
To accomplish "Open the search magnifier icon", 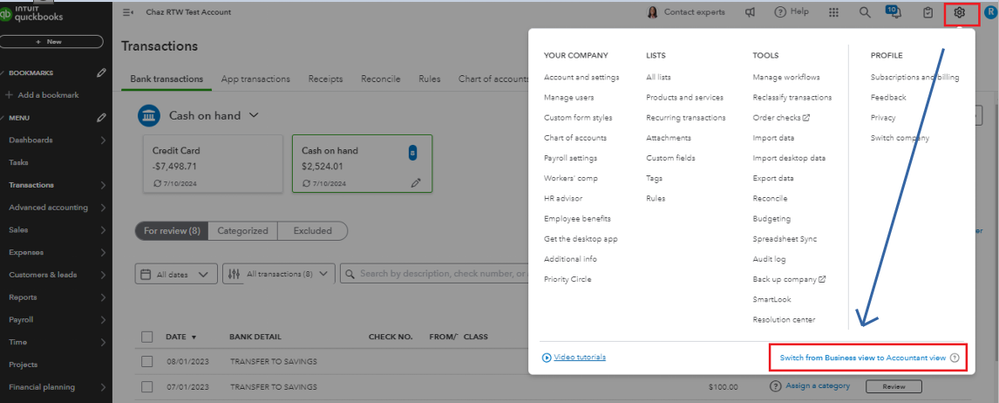I will click(865, 13).
